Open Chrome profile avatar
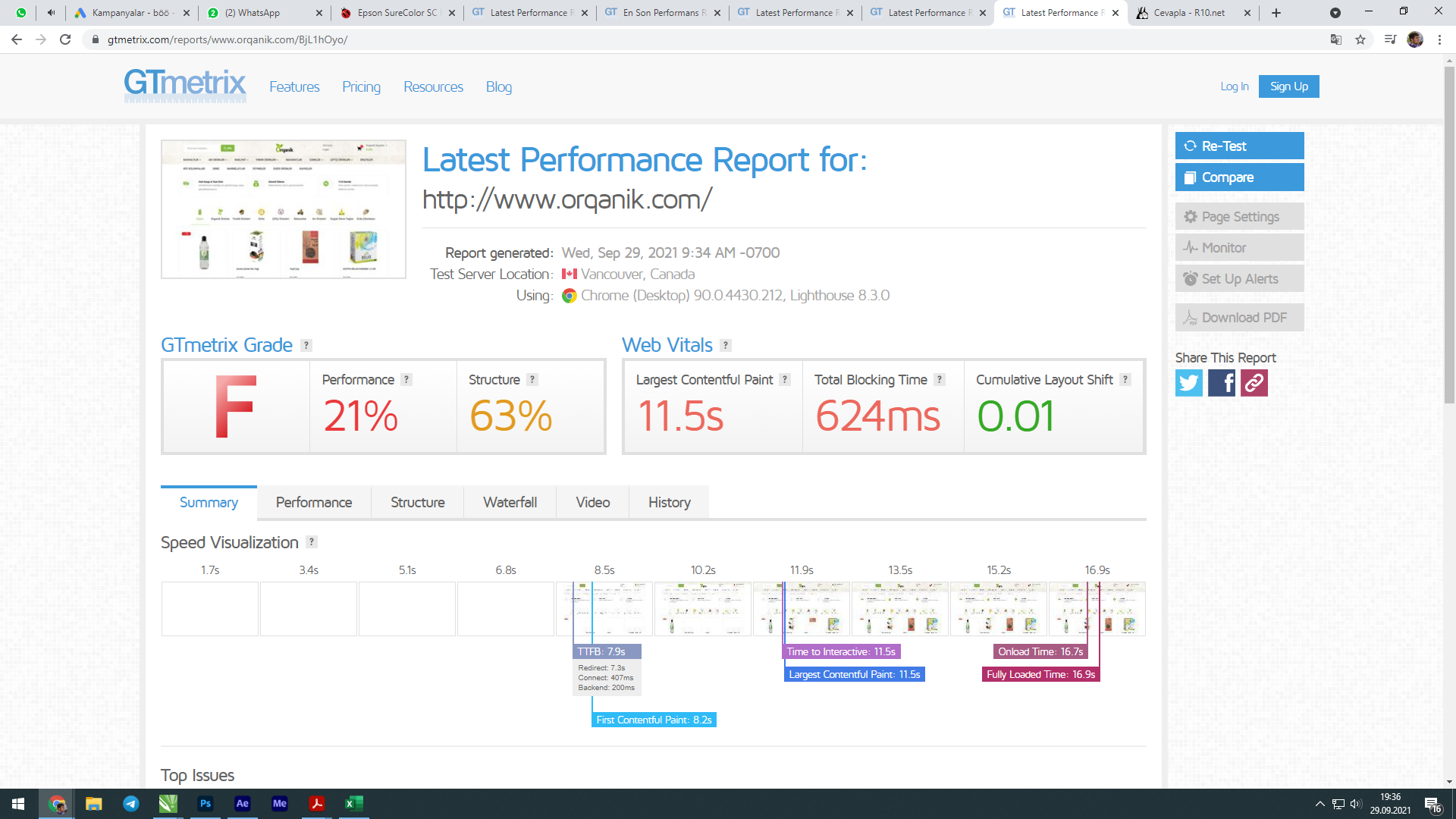1456x819 pixels. [x=1415, y=39]
